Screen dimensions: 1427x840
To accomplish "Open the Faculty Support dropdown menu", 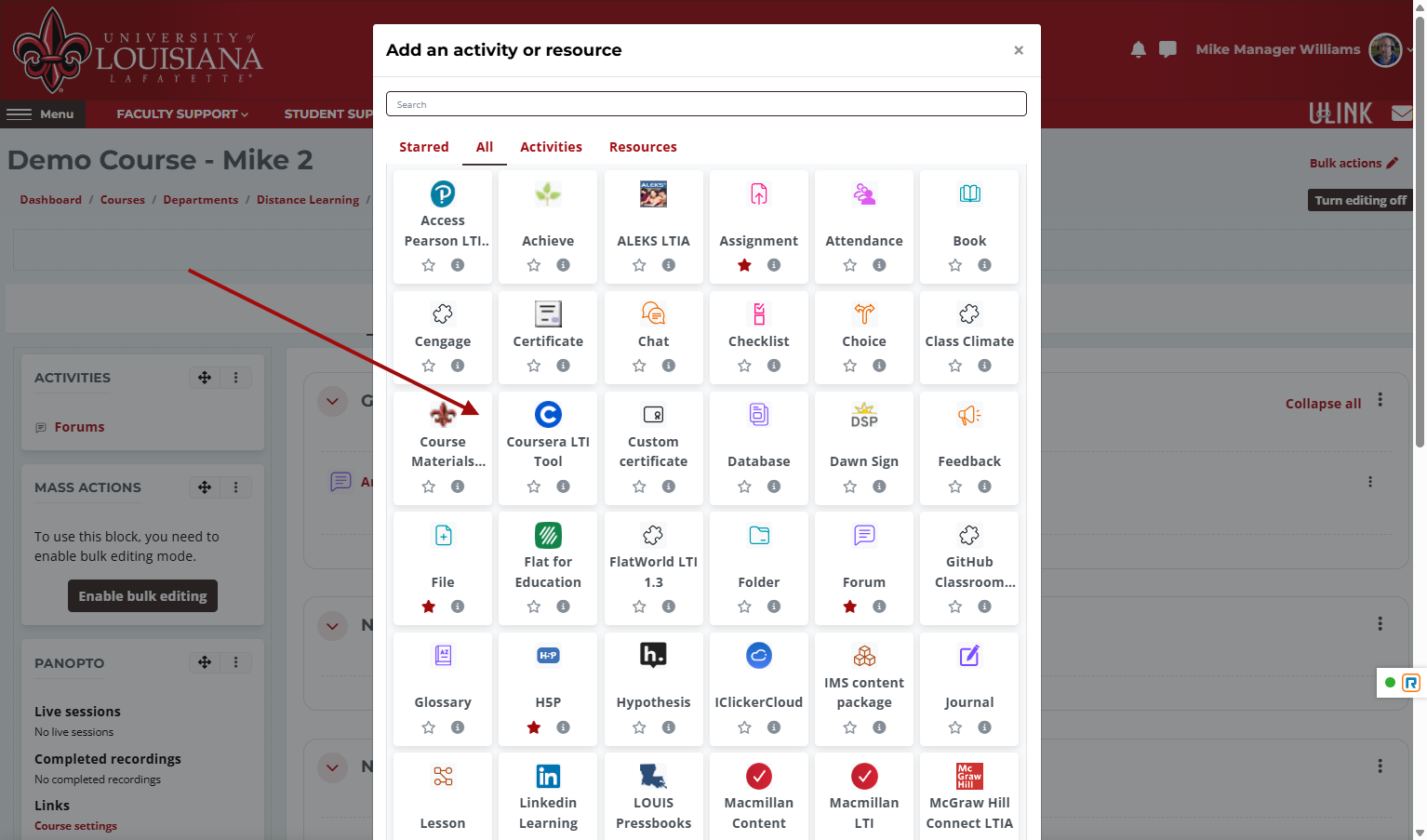I will point(182,113).
